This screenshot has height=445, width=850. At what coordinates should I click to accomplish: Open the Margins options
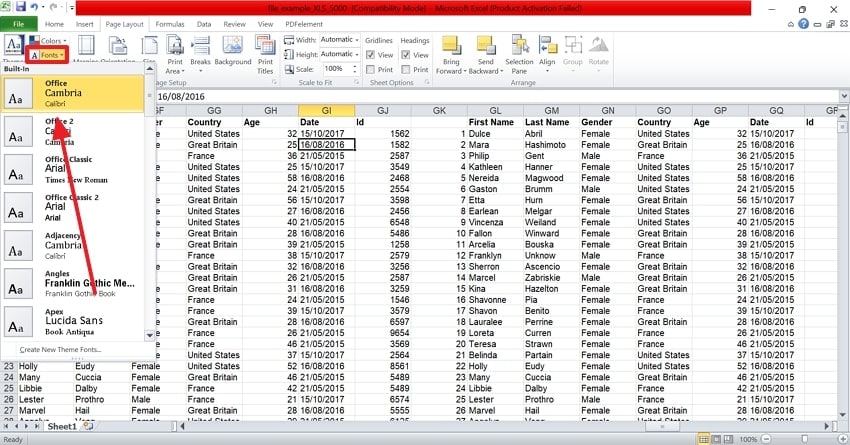(86, 48)
